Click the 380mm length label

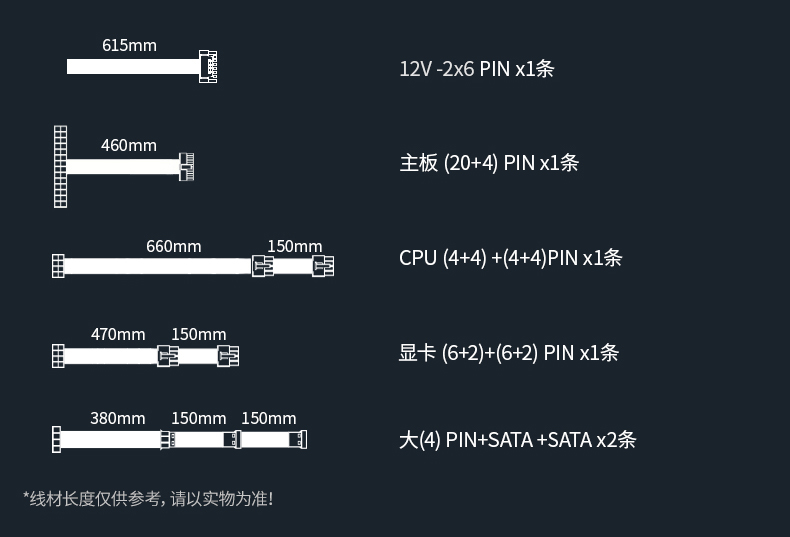(118, 418)
